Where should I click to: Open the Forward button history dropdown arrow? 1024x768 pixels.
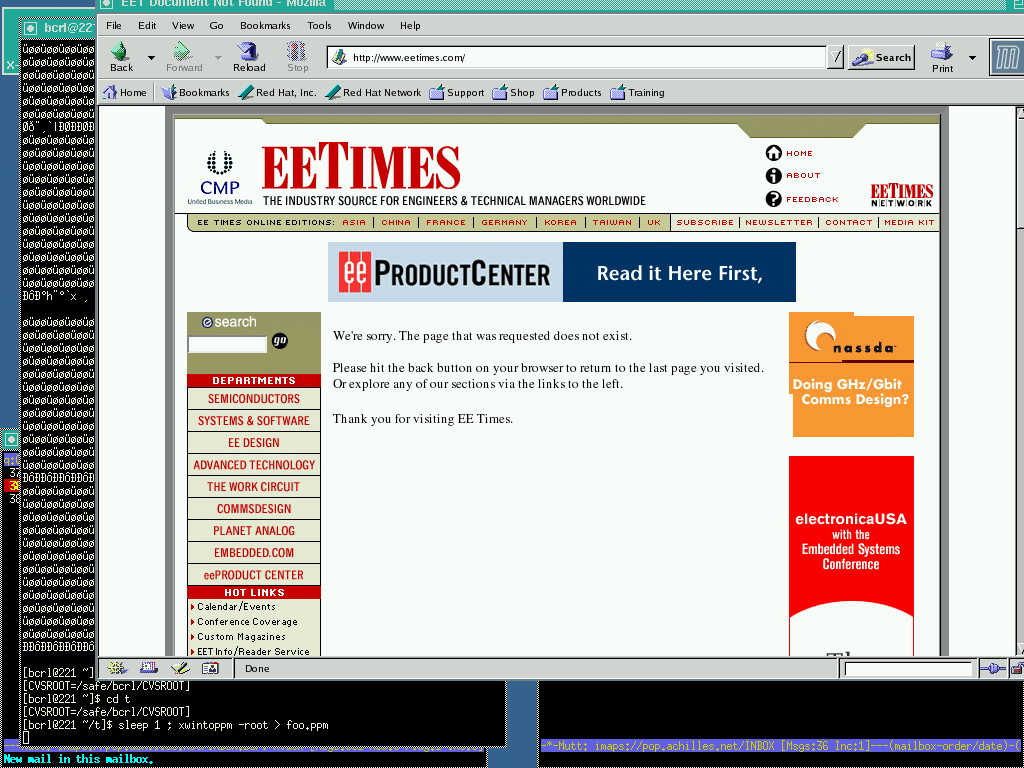[x=218, y=57]
